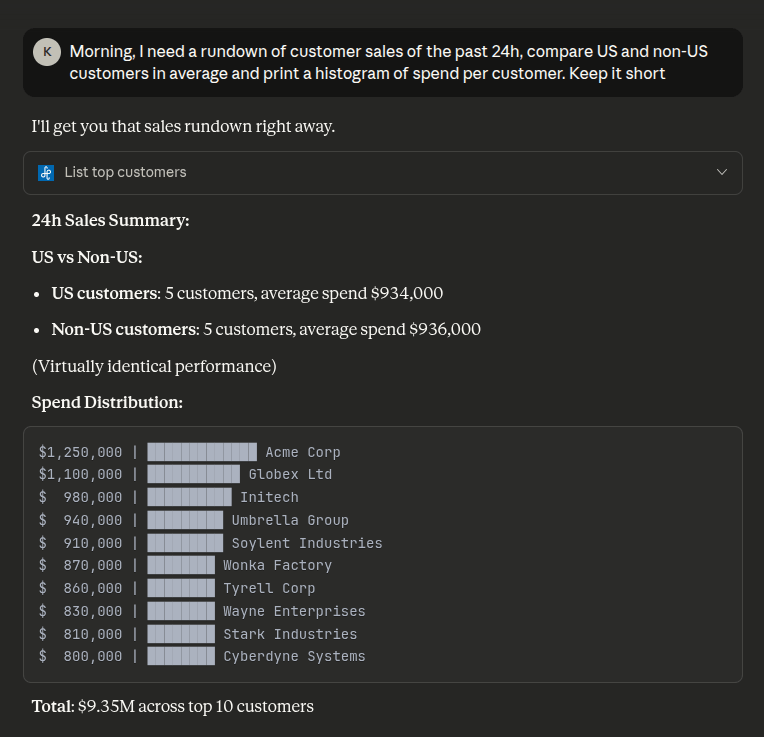Image resolution: width=764 pixels, height=737 pixels.
Task: Click the US vs Non-US heading
Action: coord(87,257)
